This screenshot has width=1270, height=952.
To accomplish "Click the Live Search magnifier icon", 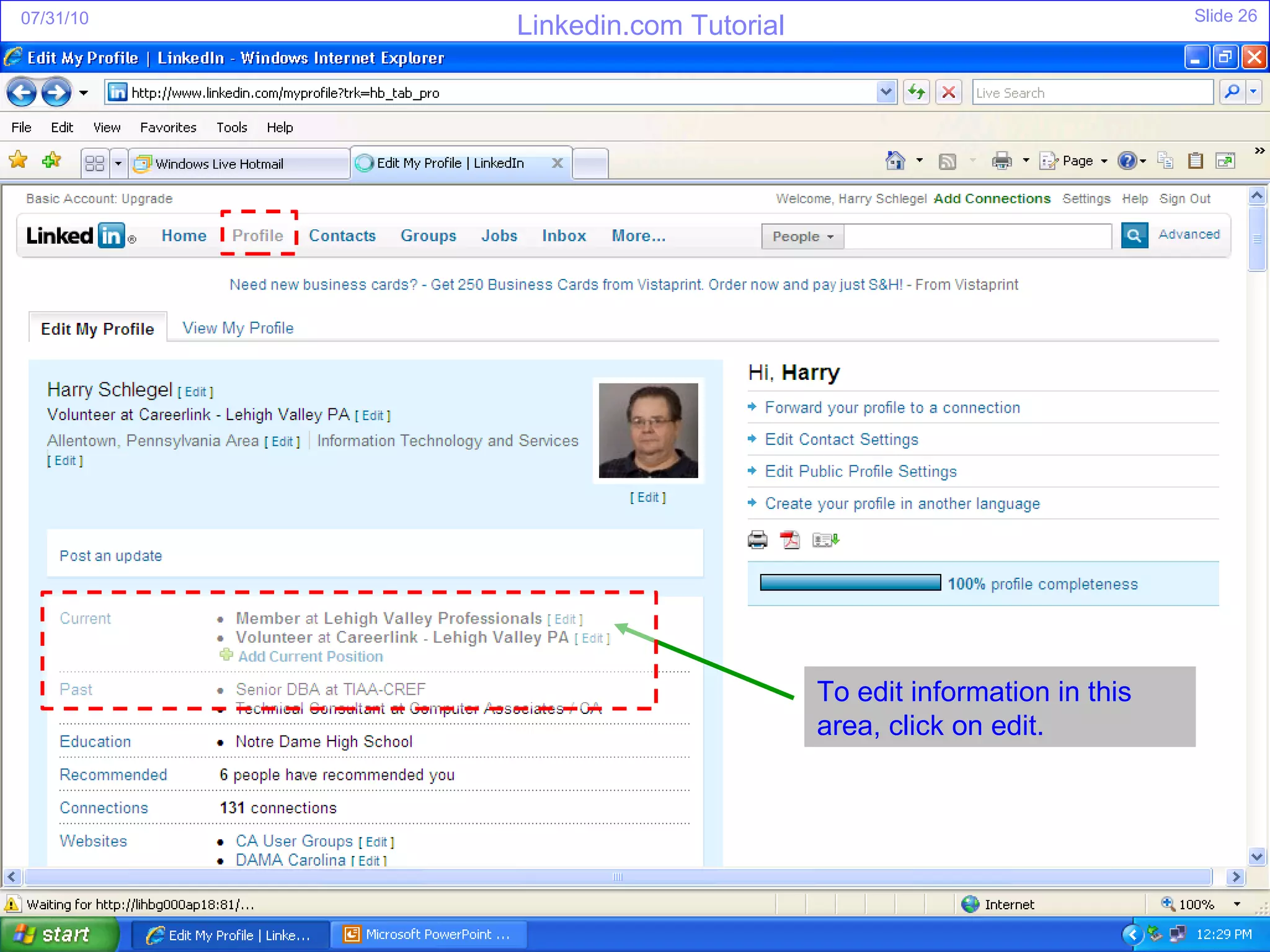I will pyautogui.click(x=1232, y=92).
